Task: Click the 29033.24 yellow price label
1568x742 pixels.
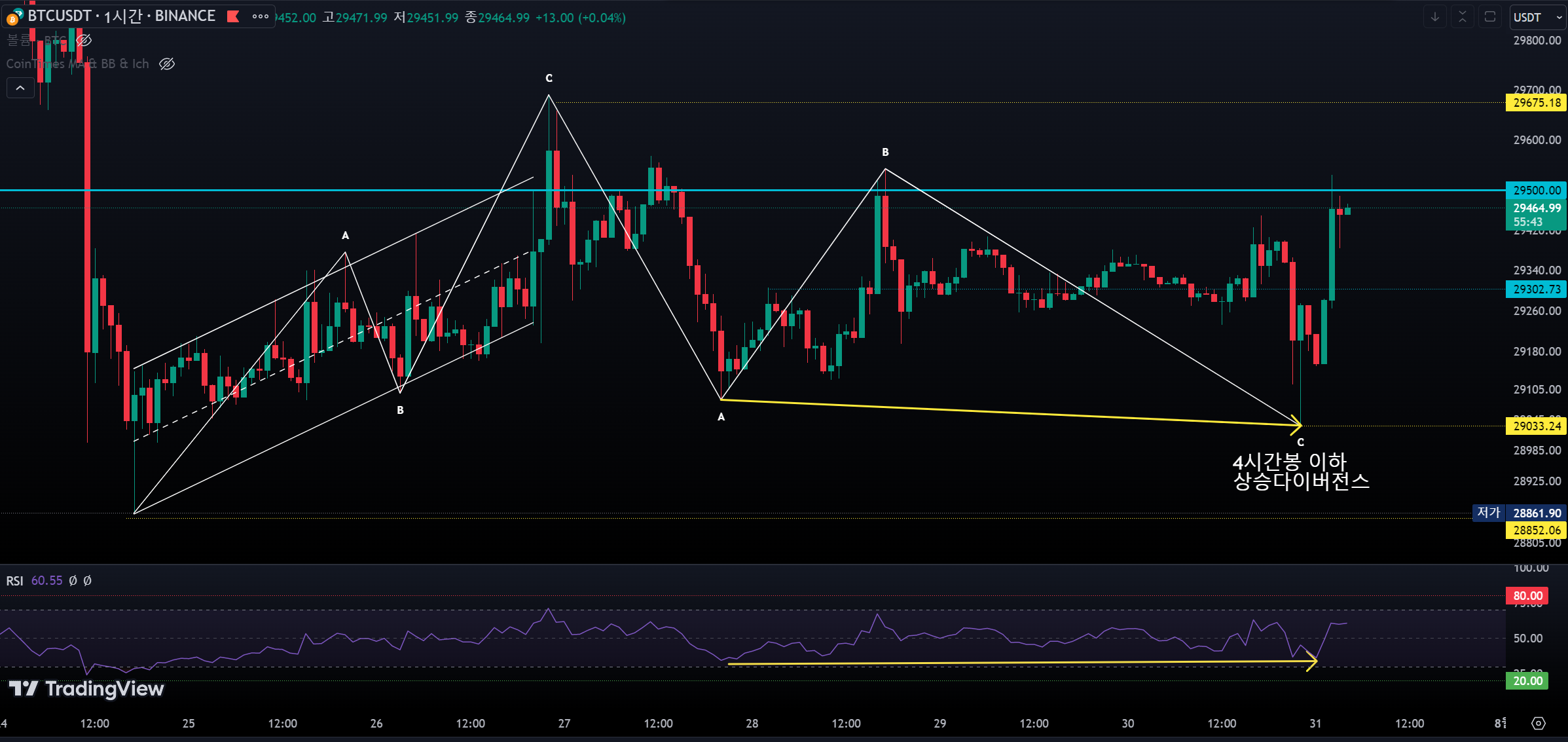Action: (1536, 426)
